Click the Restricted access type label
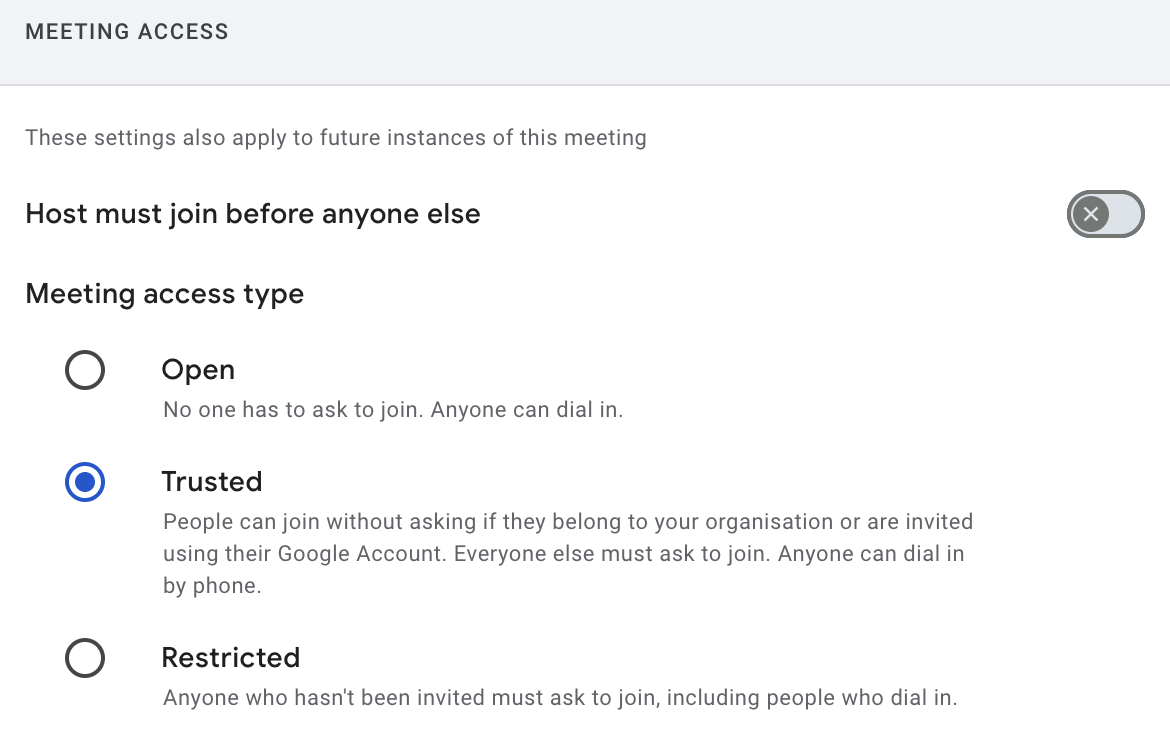This screenshot has width=1170, height=733. 231,658
